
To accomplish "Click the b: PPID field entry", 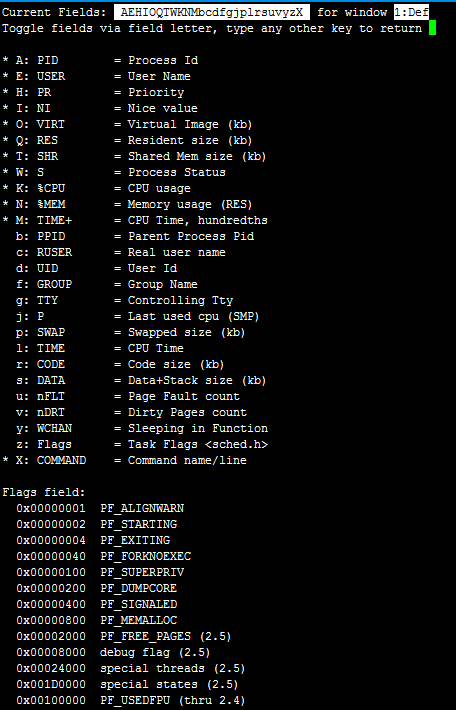I will click(135, 236).
